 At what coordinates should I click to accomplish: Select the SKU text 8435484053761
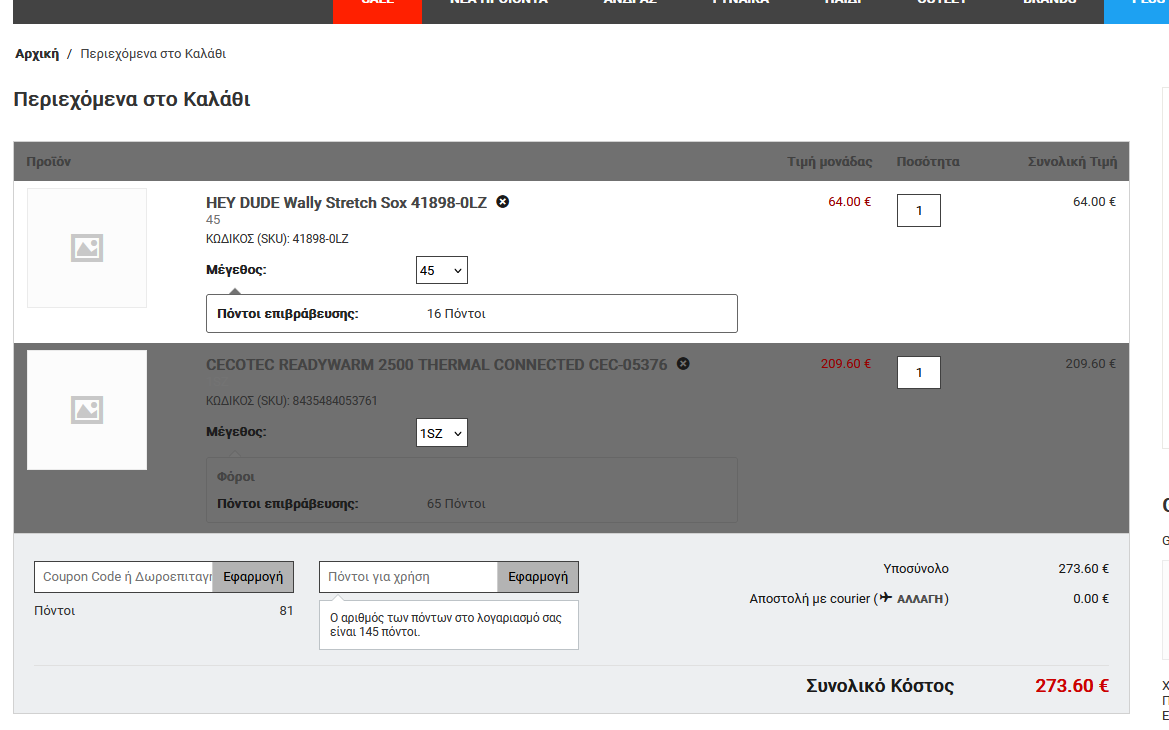click(x=335, y=400)
